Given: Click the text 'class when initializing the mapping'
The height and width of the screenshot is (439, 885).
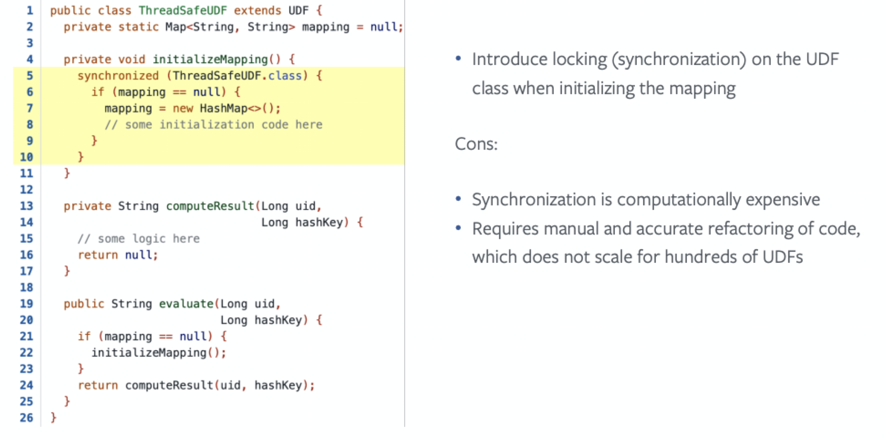Looking at the screenshot, I should click(604, 89).
